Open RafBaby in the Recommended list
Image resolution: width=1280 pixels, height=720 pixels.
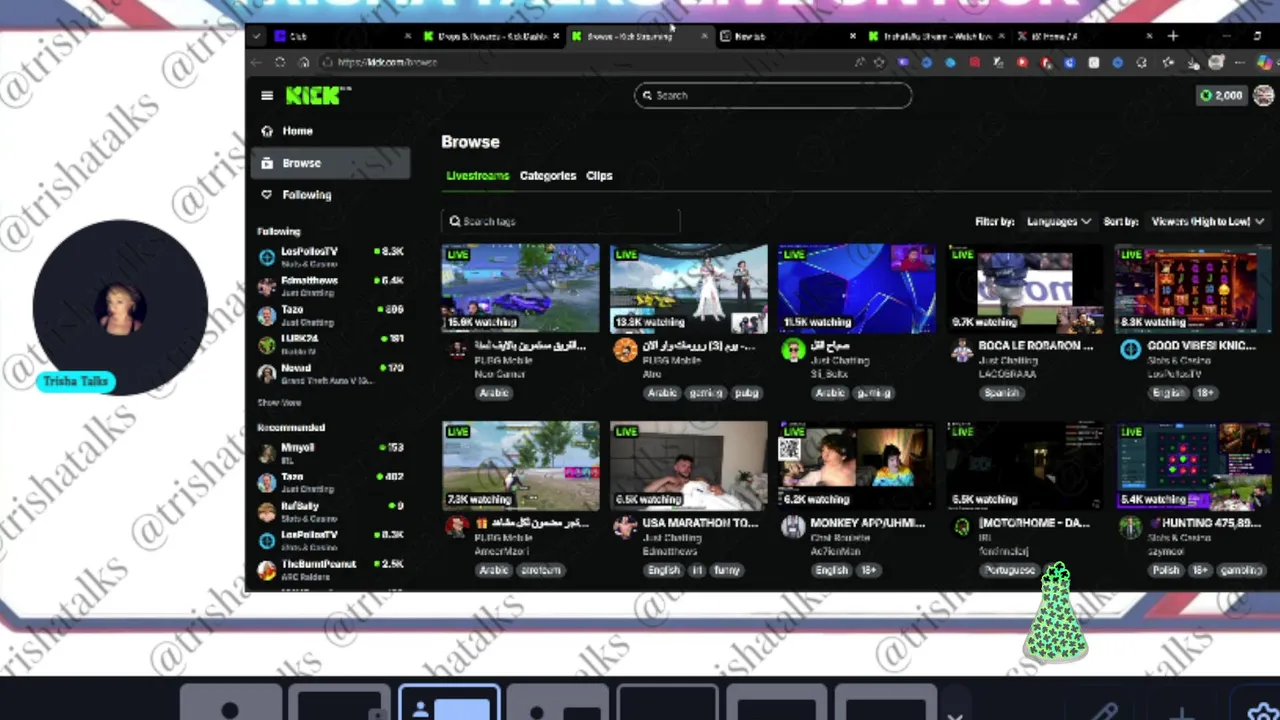click(x=330, y=511)
